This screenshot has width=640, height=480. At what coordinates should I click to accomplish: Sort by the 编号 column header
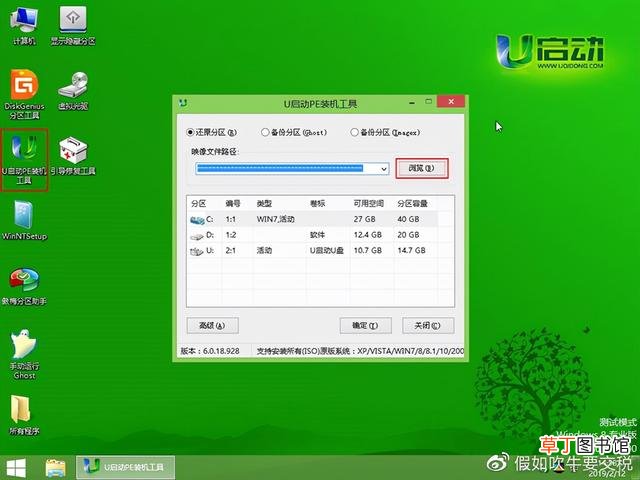(x=233, y=203)
